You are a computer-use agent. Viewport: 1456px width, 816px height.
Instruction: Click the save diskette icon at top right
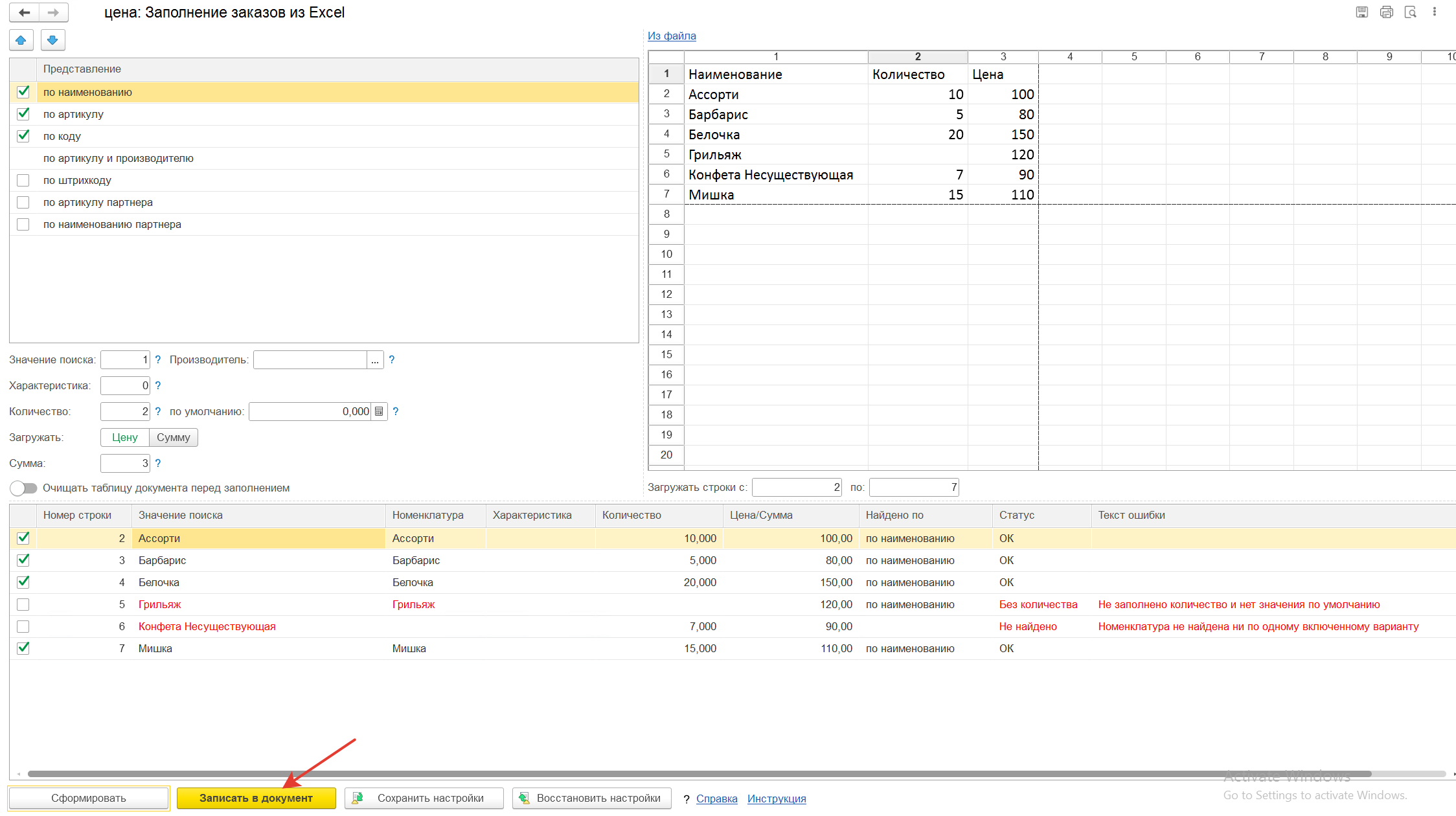pyautogui.click(x=1362, y=12)
